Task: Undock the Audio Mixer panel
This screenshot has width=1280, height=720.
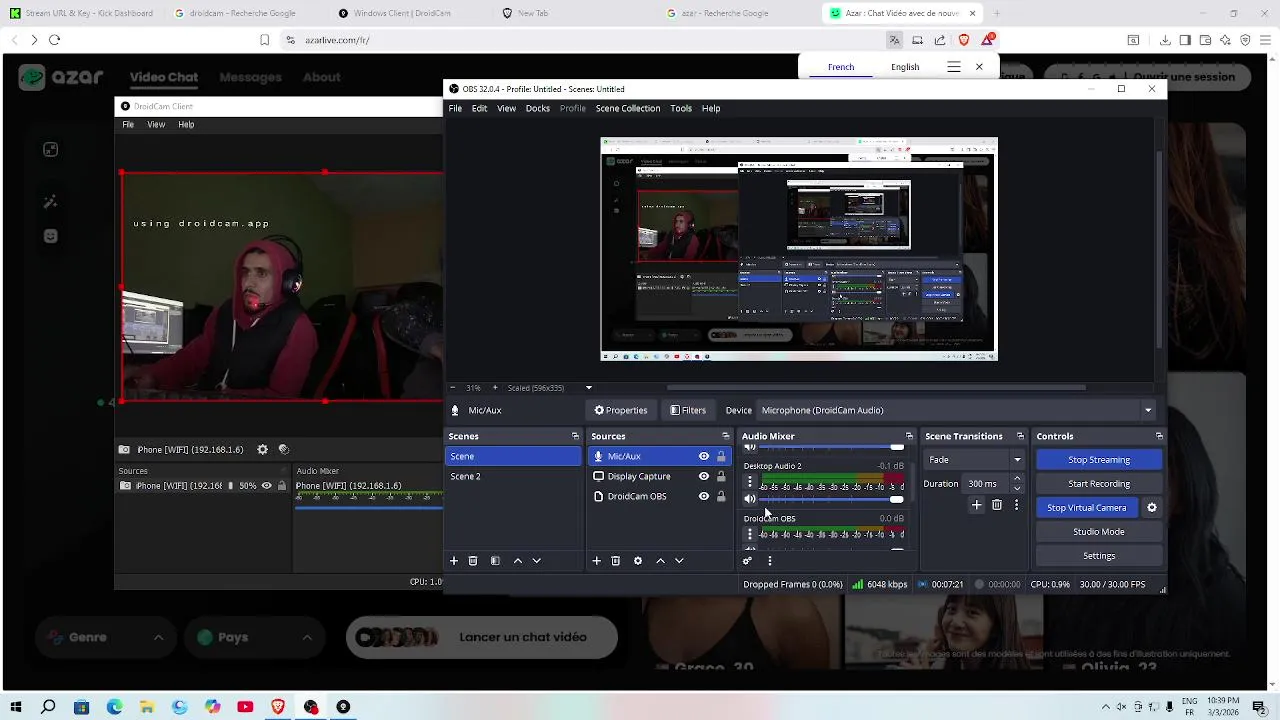Action: click(x=909, y=436)
